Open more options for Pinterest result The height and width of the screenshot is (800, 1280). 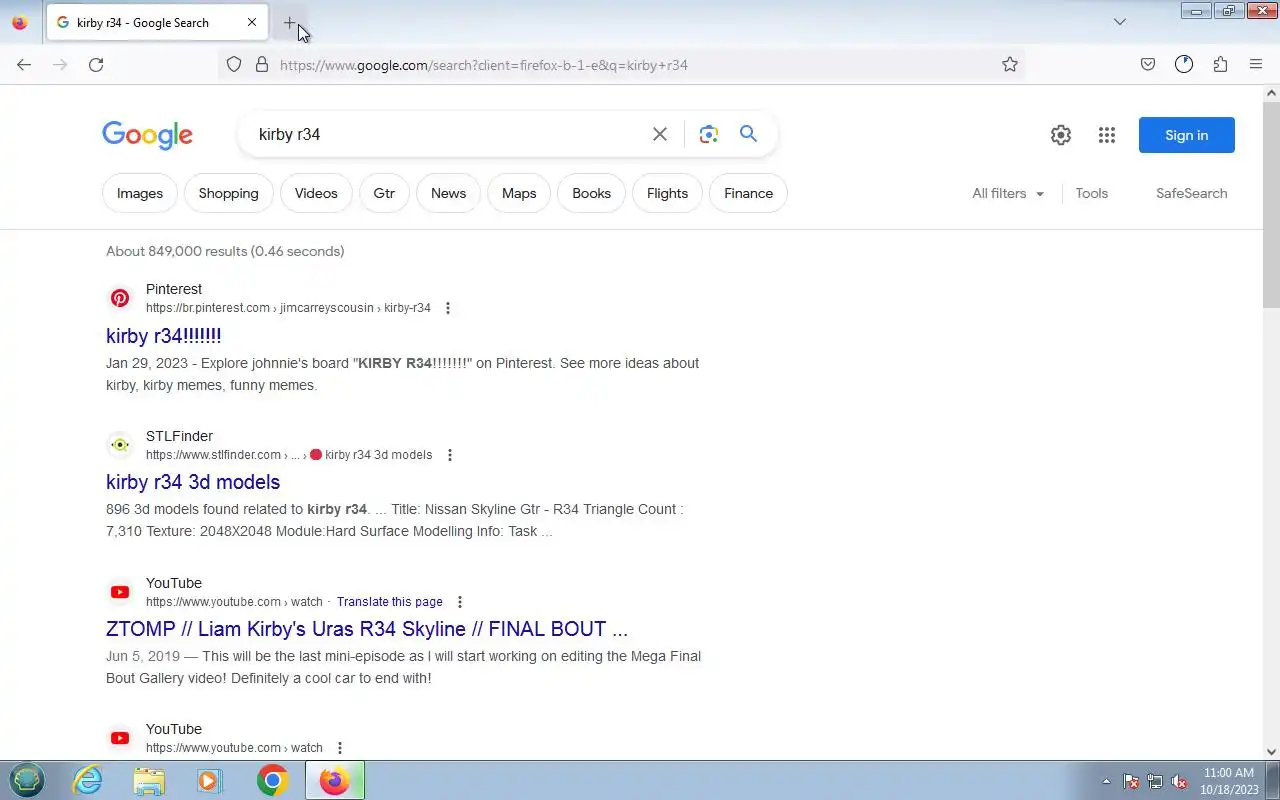448,308
